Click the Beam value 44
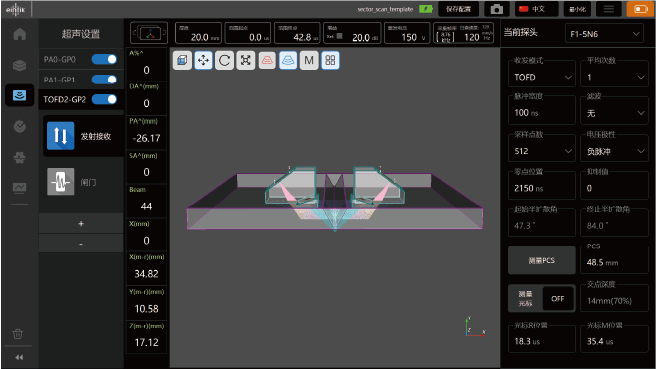This screenshot has width=656, height=369. 146,206
